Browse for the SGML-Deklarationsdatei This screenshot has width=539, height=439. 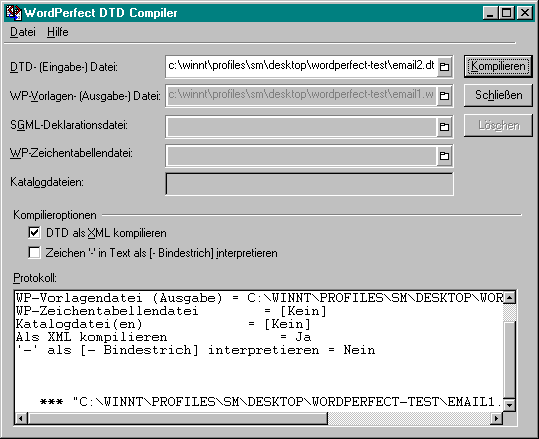(444, 127)
